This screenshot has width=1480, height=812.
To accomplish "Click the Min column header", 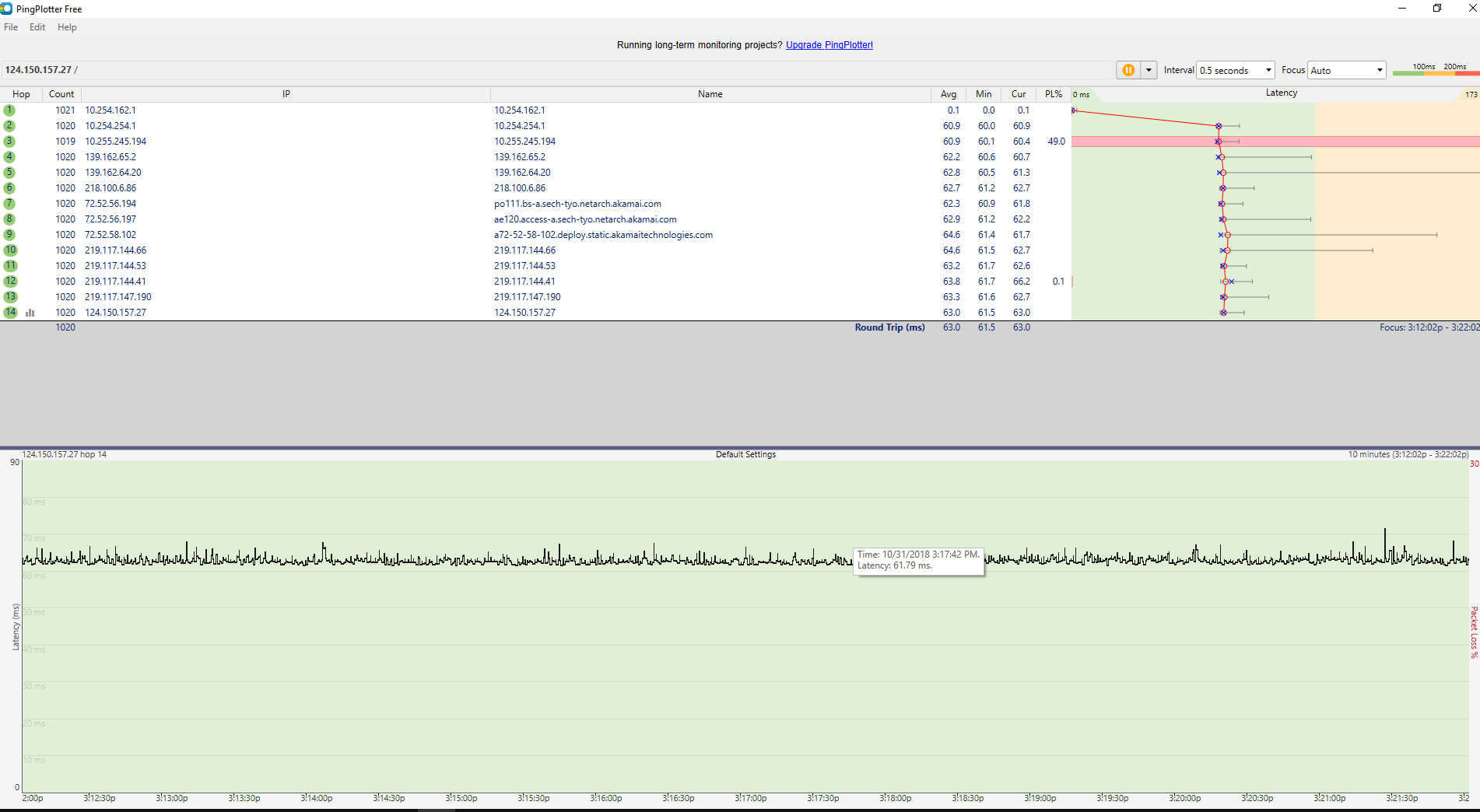I will point(984,94).
